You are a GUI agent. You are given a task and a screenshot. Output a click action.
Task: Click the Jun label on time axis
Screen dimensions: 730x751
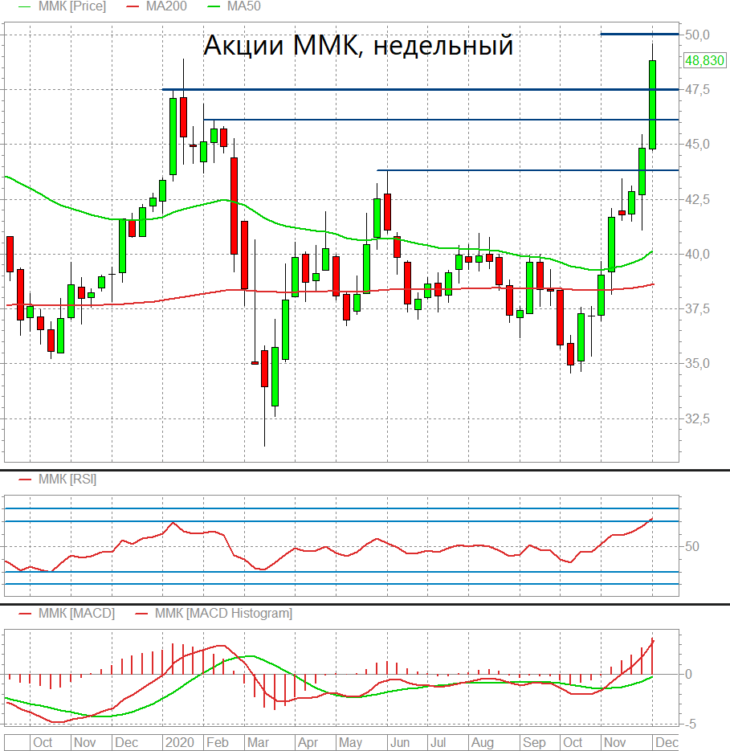(400, 742)
